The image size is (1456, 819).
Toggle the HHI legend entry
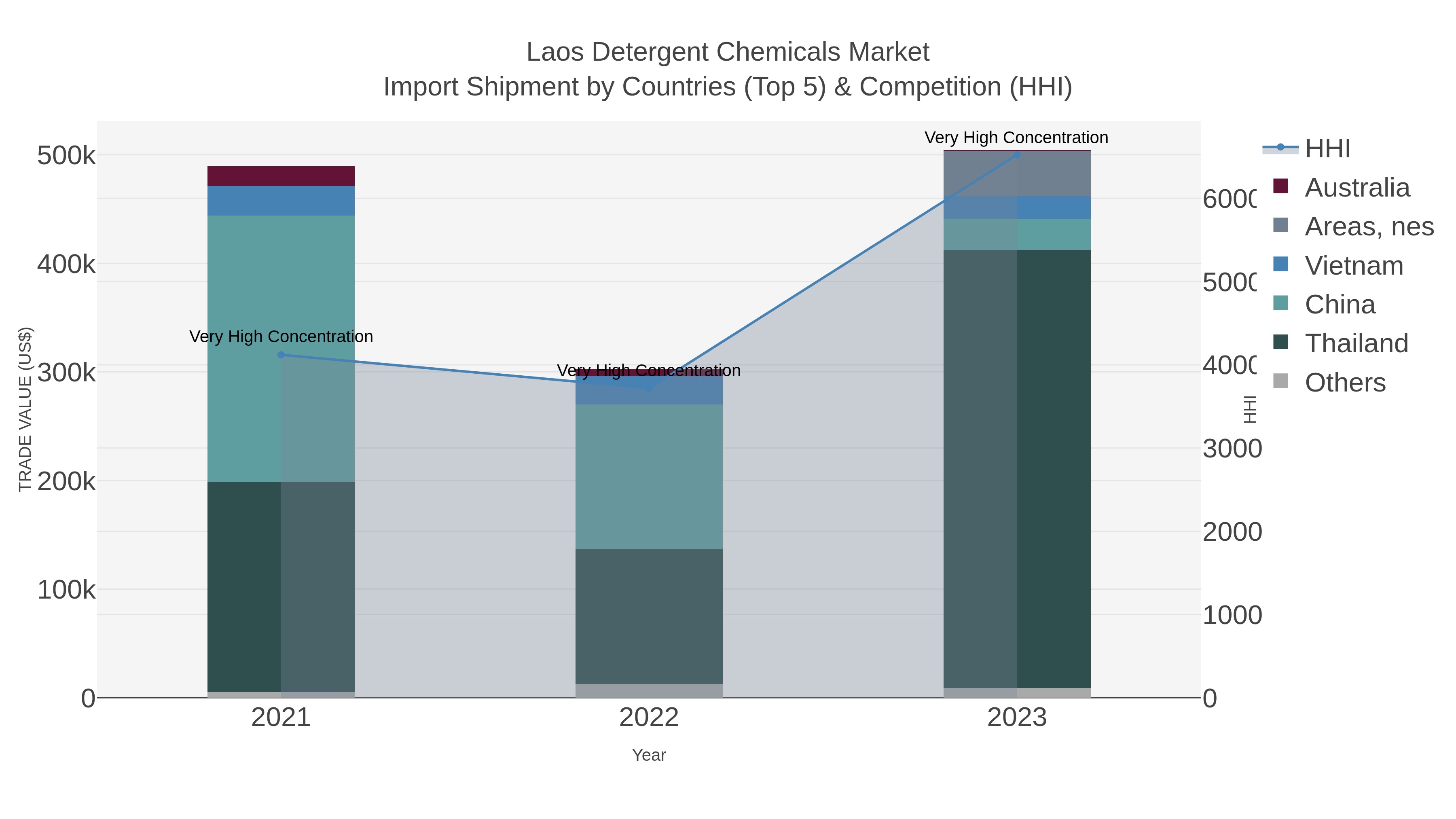click(1306, 148)
